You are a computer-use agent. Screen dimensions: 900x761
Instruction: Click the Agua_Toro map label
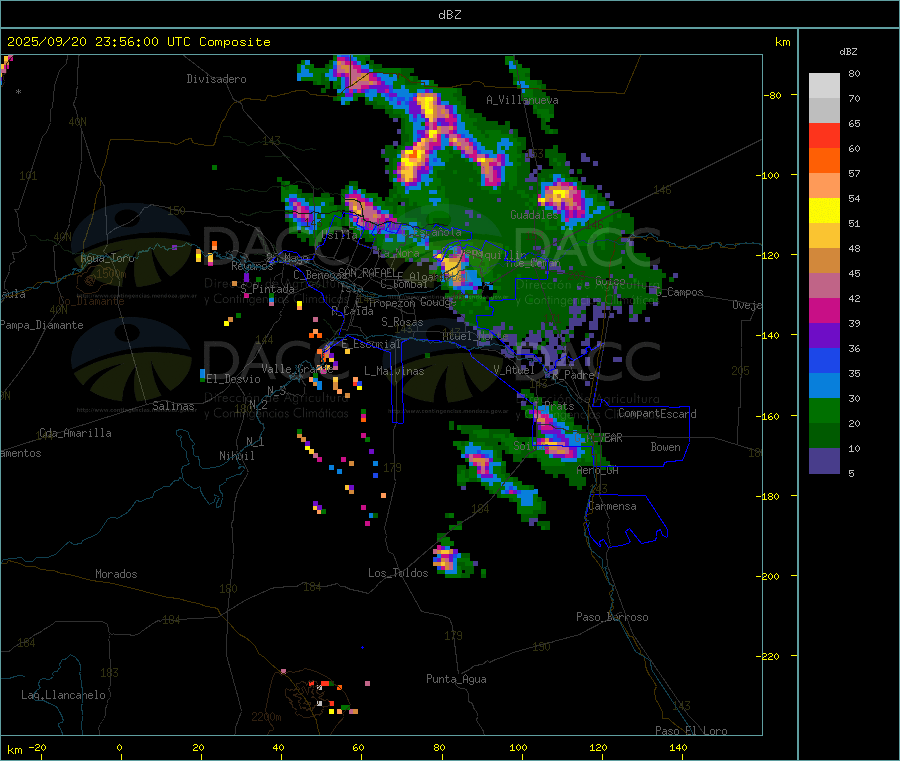(x=107, y=258)
